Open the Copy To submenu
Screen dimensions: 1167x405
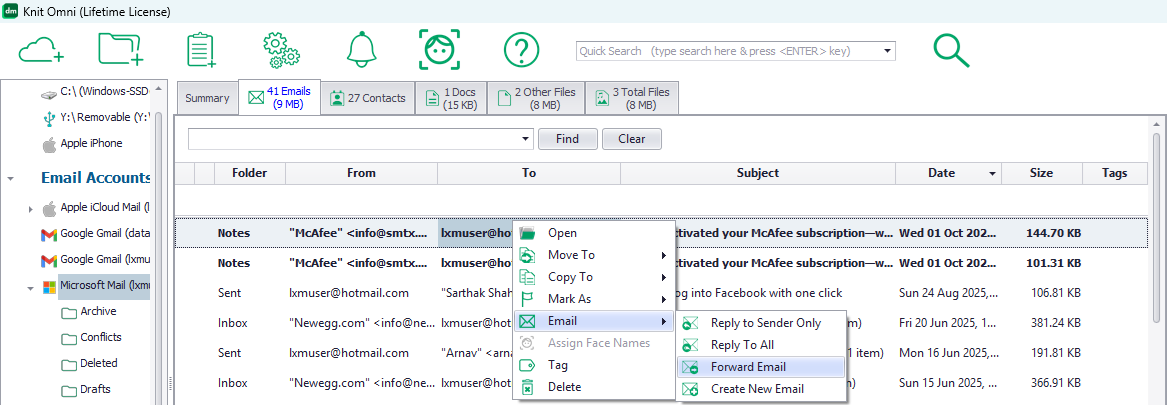(x=594, y=277)
